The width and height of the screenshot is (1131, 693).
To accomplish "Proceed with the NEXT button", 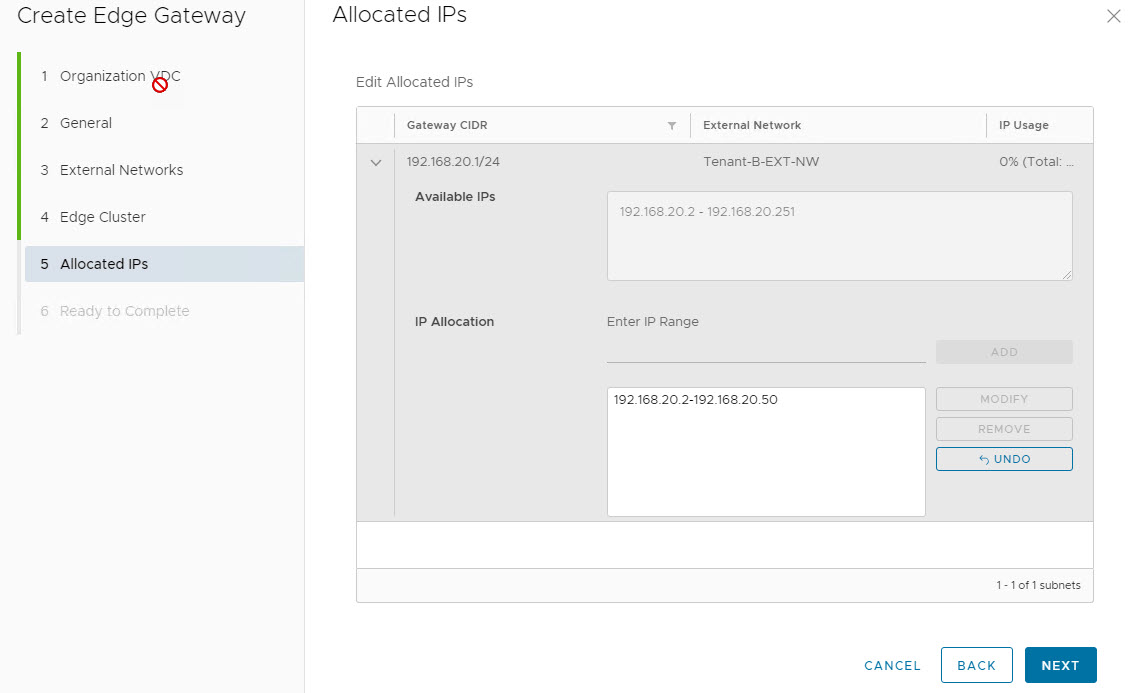I will coord(1060,665).
